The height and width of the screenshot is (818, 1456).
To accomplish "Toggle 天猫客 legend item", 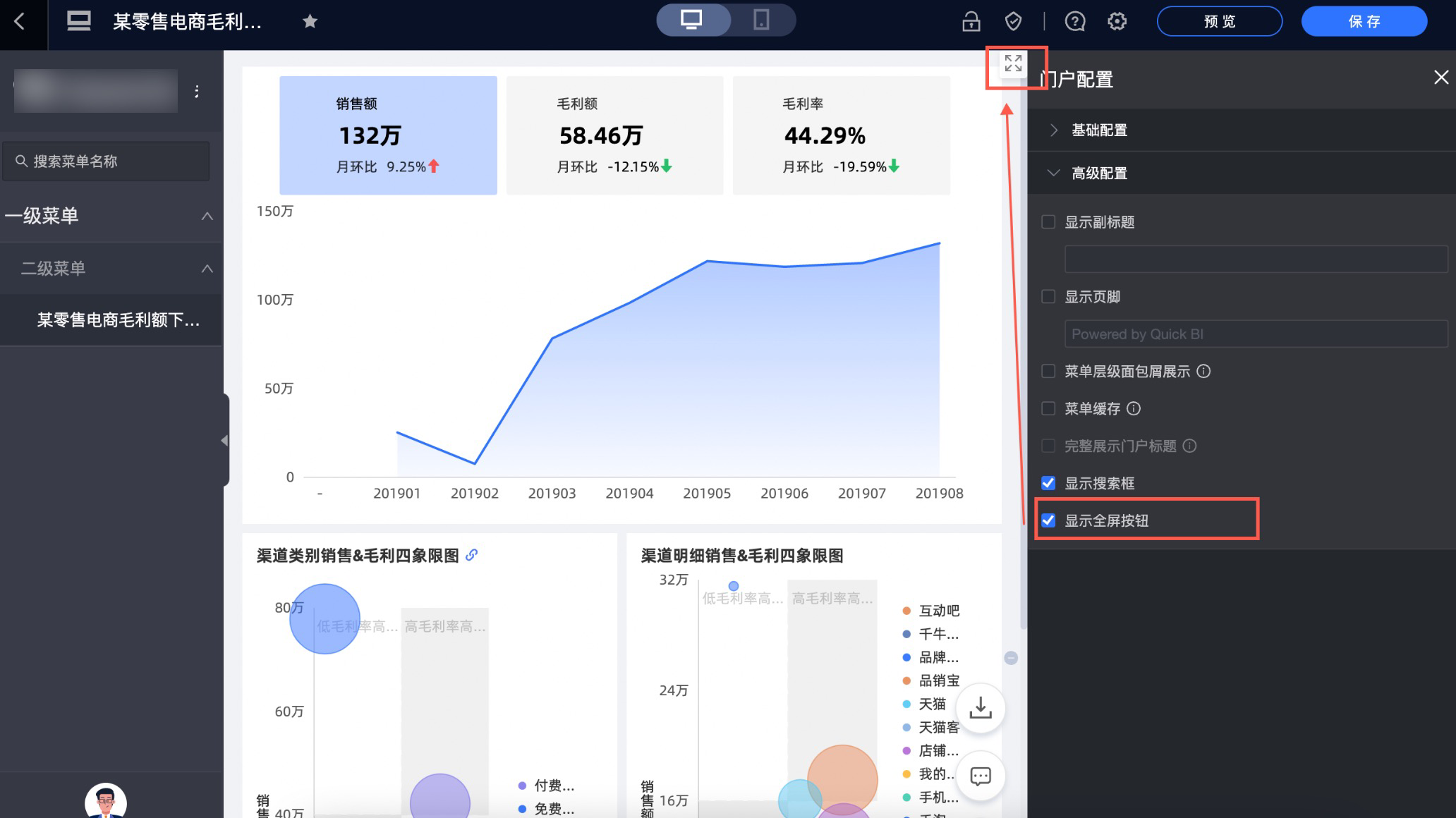I will click(931, 727).
